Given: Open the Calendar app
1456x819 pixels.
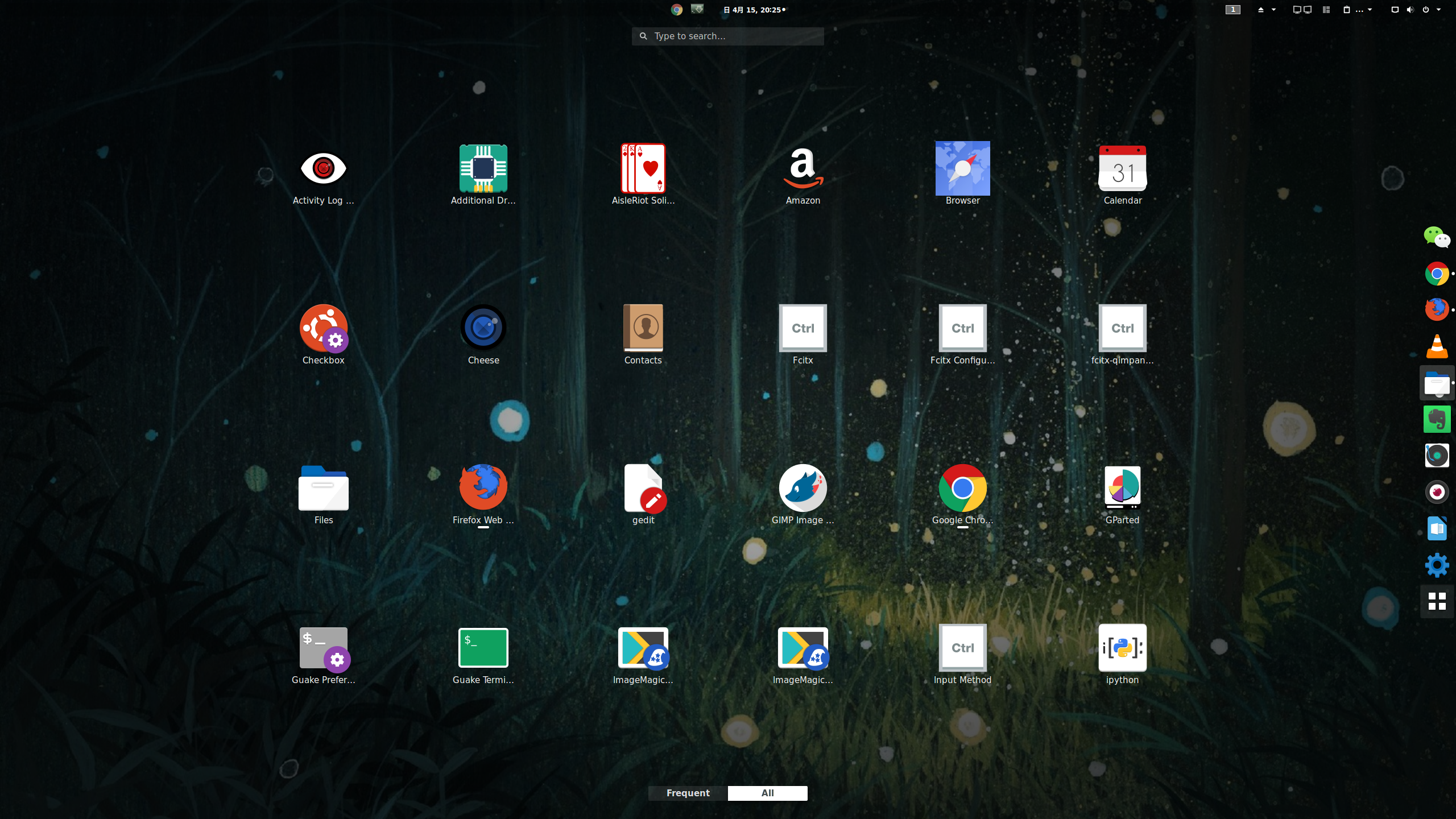Looking at the screenshot, I should click(x=1122, y=175).
